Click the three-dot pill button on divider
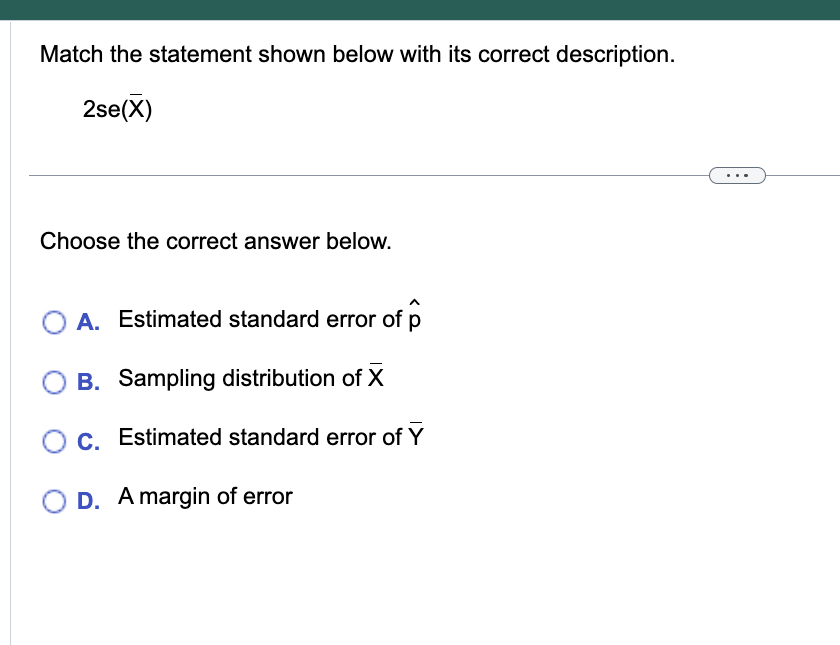 click(x=737, y=174)
